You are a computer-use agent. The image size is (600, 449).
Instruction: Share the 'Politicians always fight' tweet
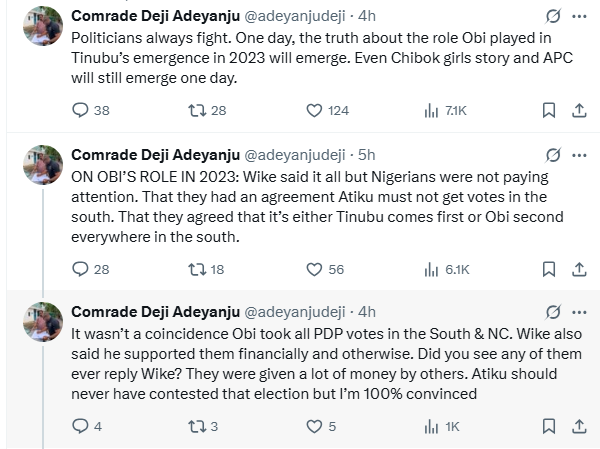click(x=579, y=111)
